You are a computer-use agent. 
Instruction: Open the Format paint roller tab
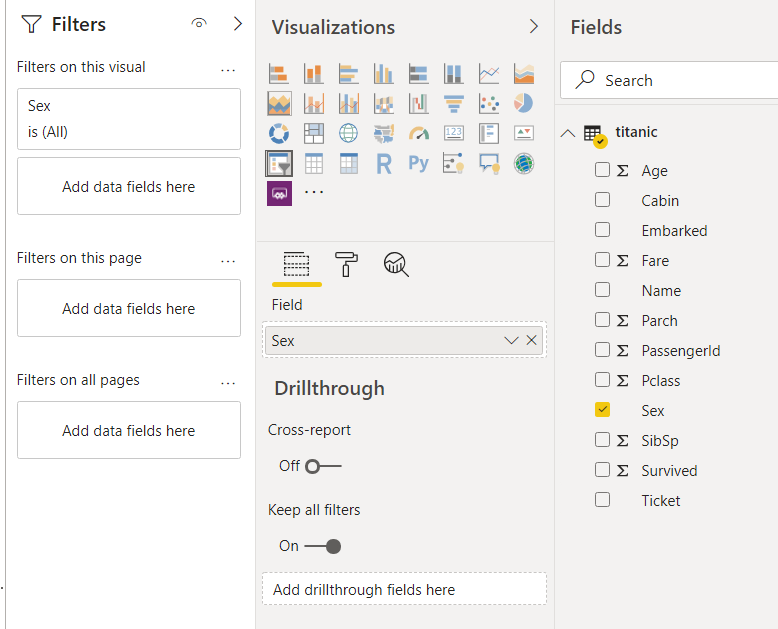(x=346, y=263)
